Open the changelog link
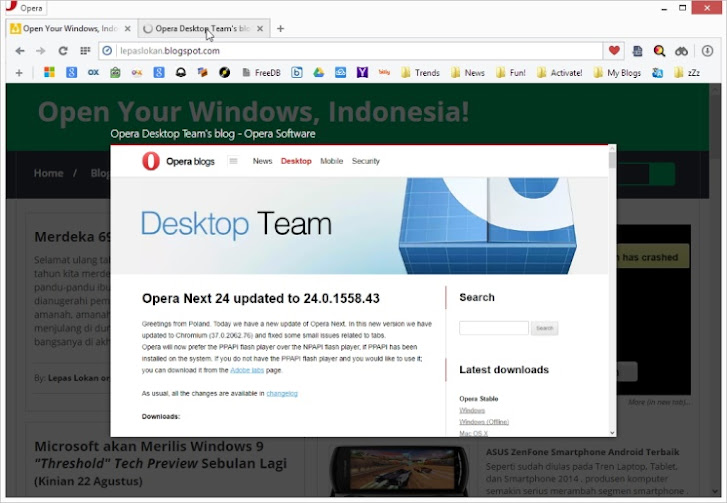The image size is (727, 503). tap(282, 393)
